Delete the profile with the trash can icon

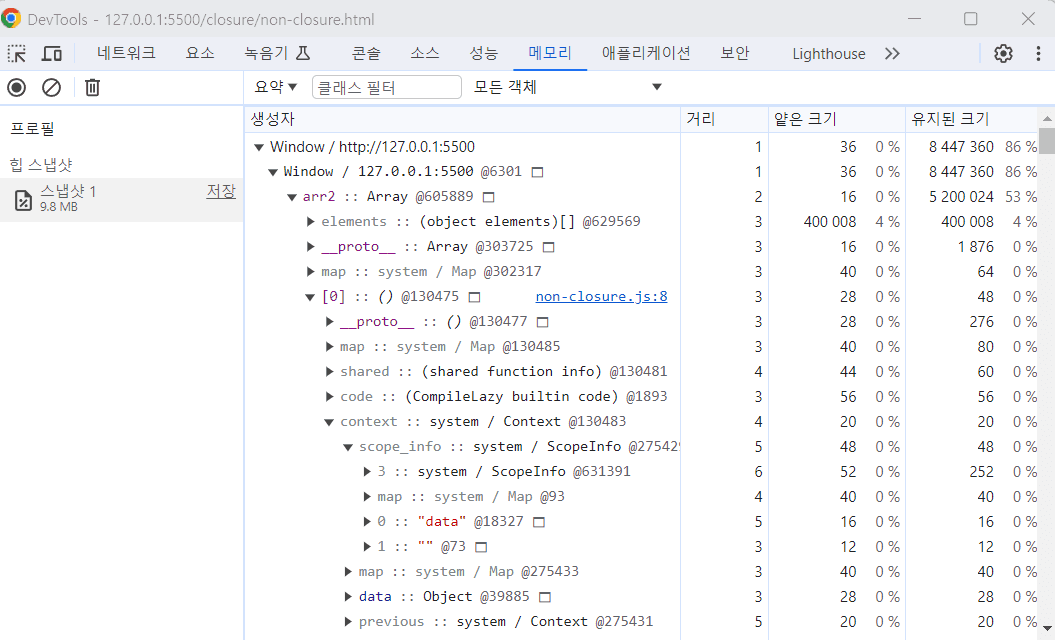point(92,87)
